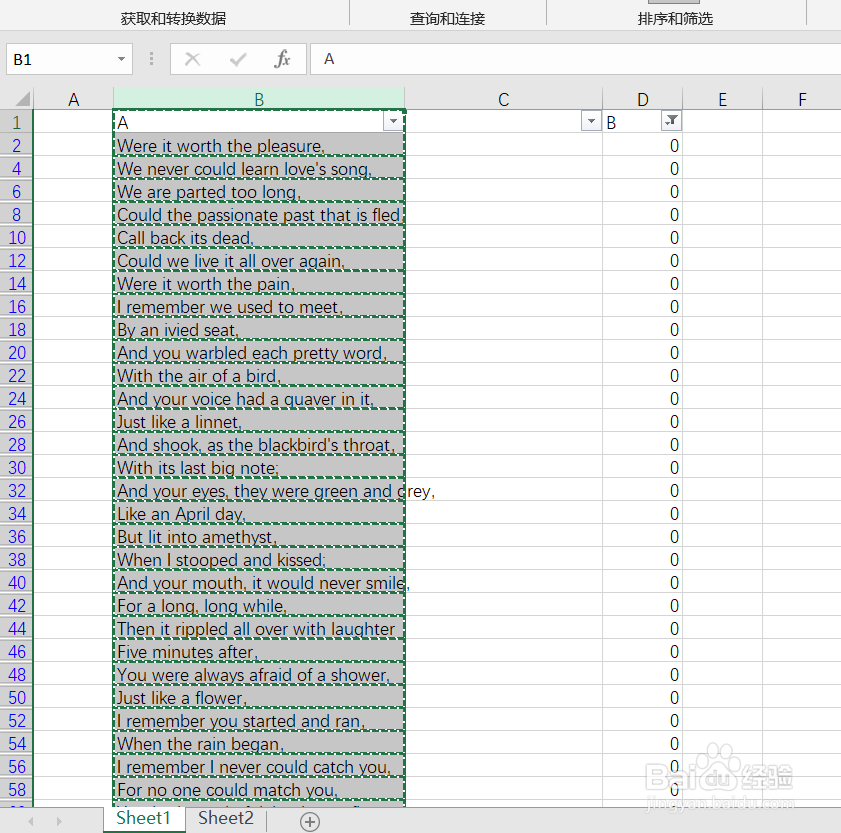The image size is (841, 833).
Task: Click cell 'Were it worth the pain,'
Action: [259, 283]
